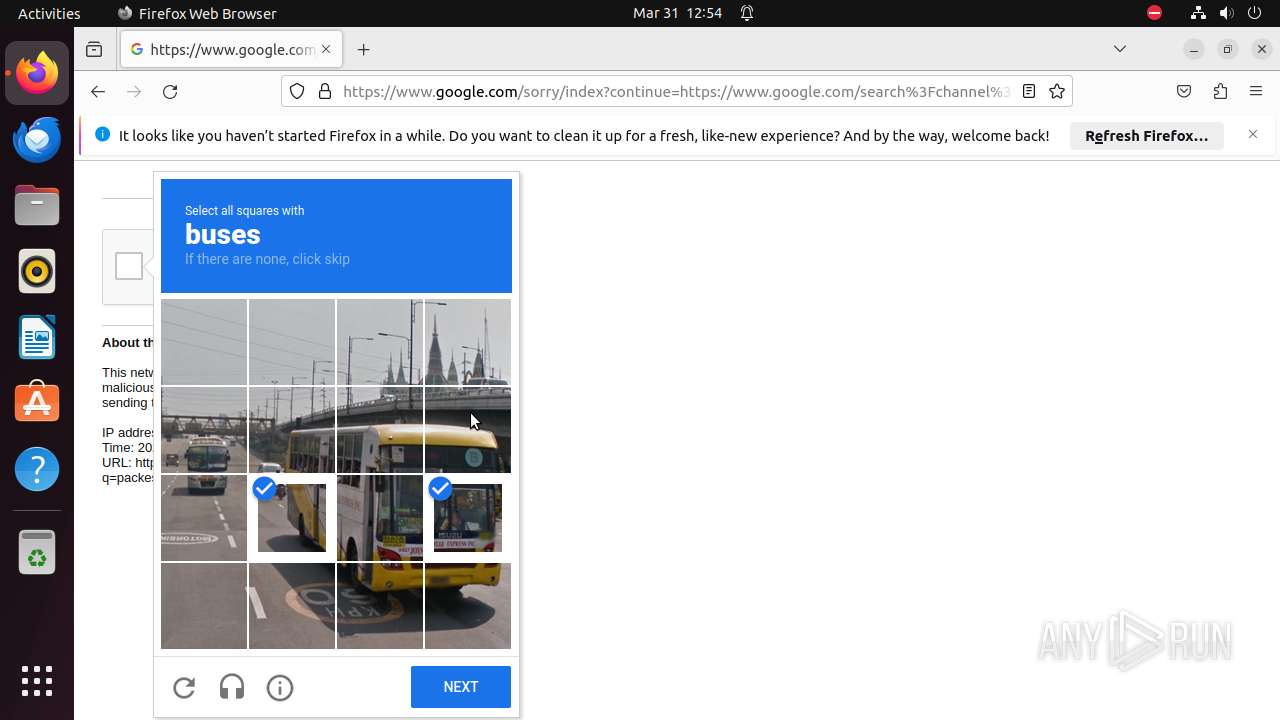Screen dimensions: 1280x720
Task: Dismiss the Firefox refresh notification bar
Action: tap(1253, 134)
